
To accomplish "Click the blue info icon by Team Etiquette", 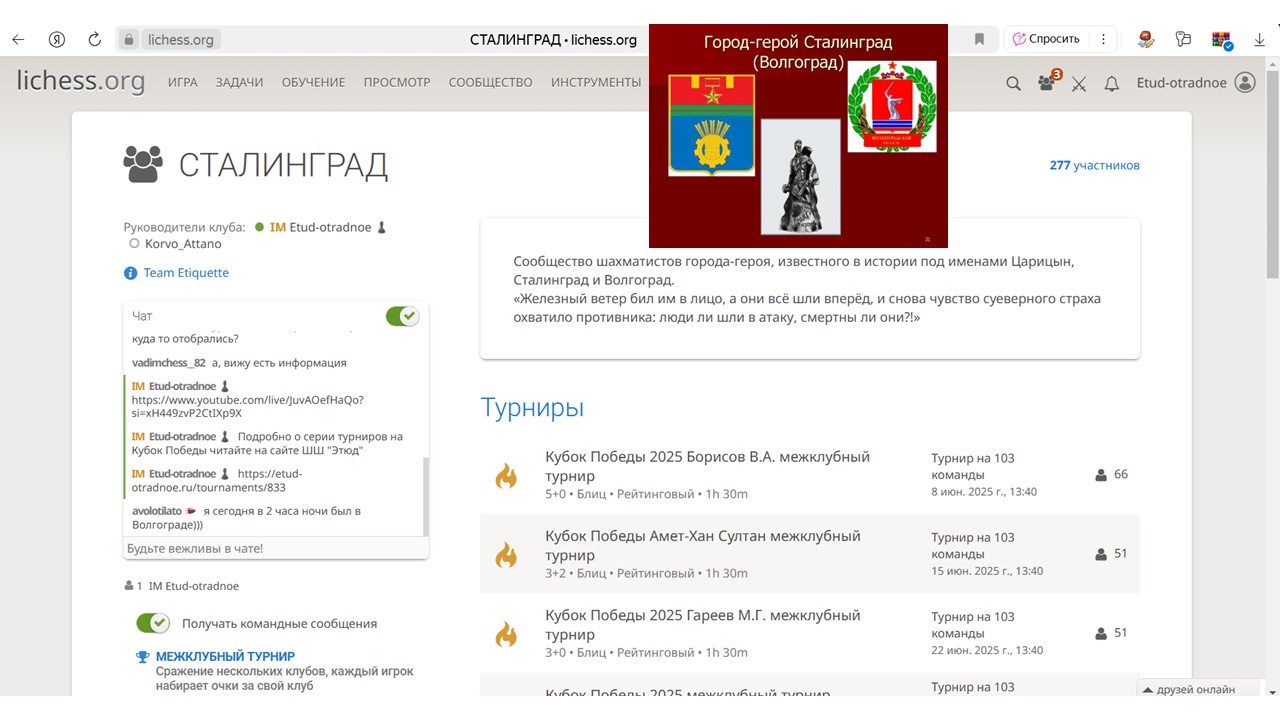I will click(130, 273).
